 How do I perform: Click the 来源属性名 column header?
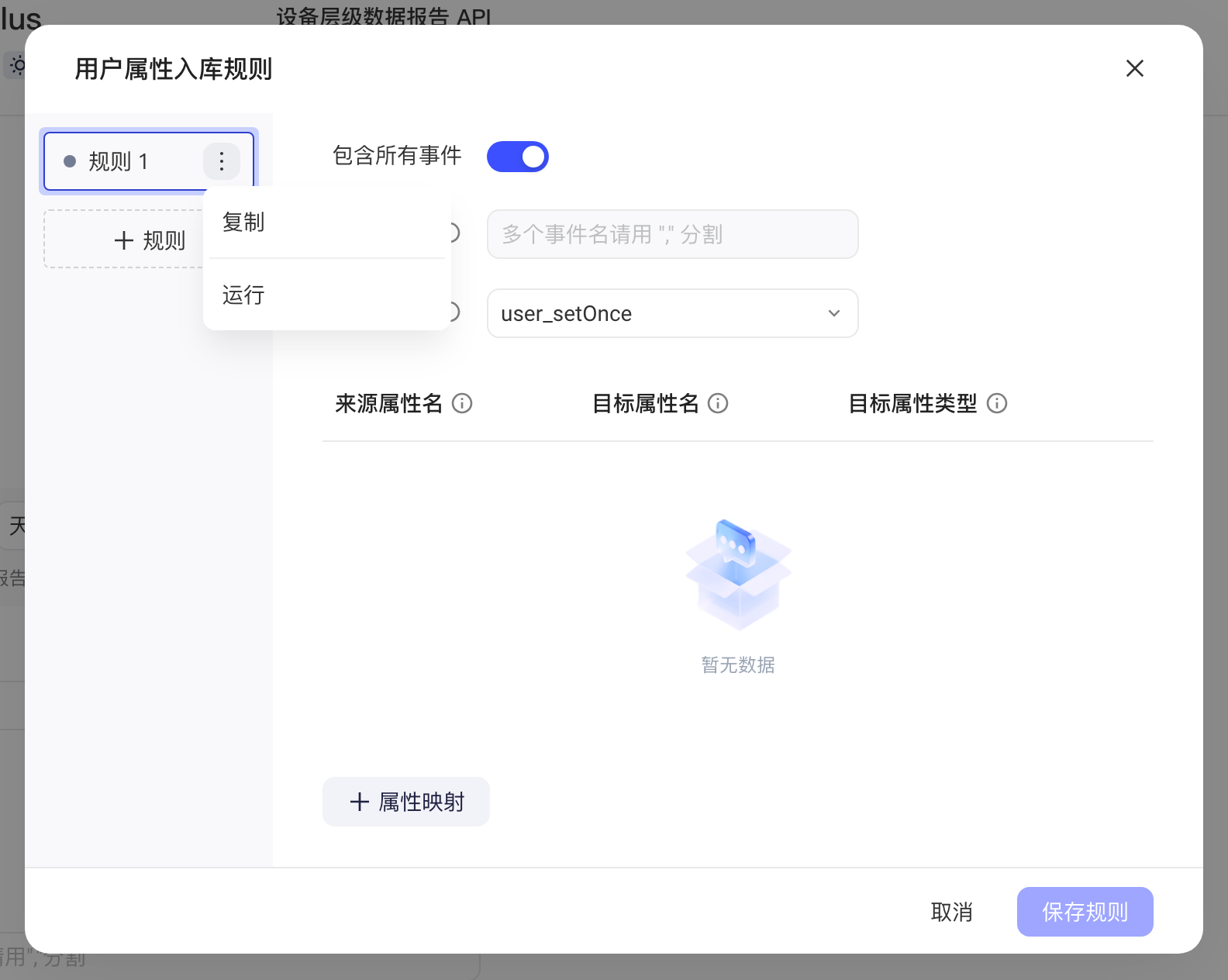pos(388,403)
